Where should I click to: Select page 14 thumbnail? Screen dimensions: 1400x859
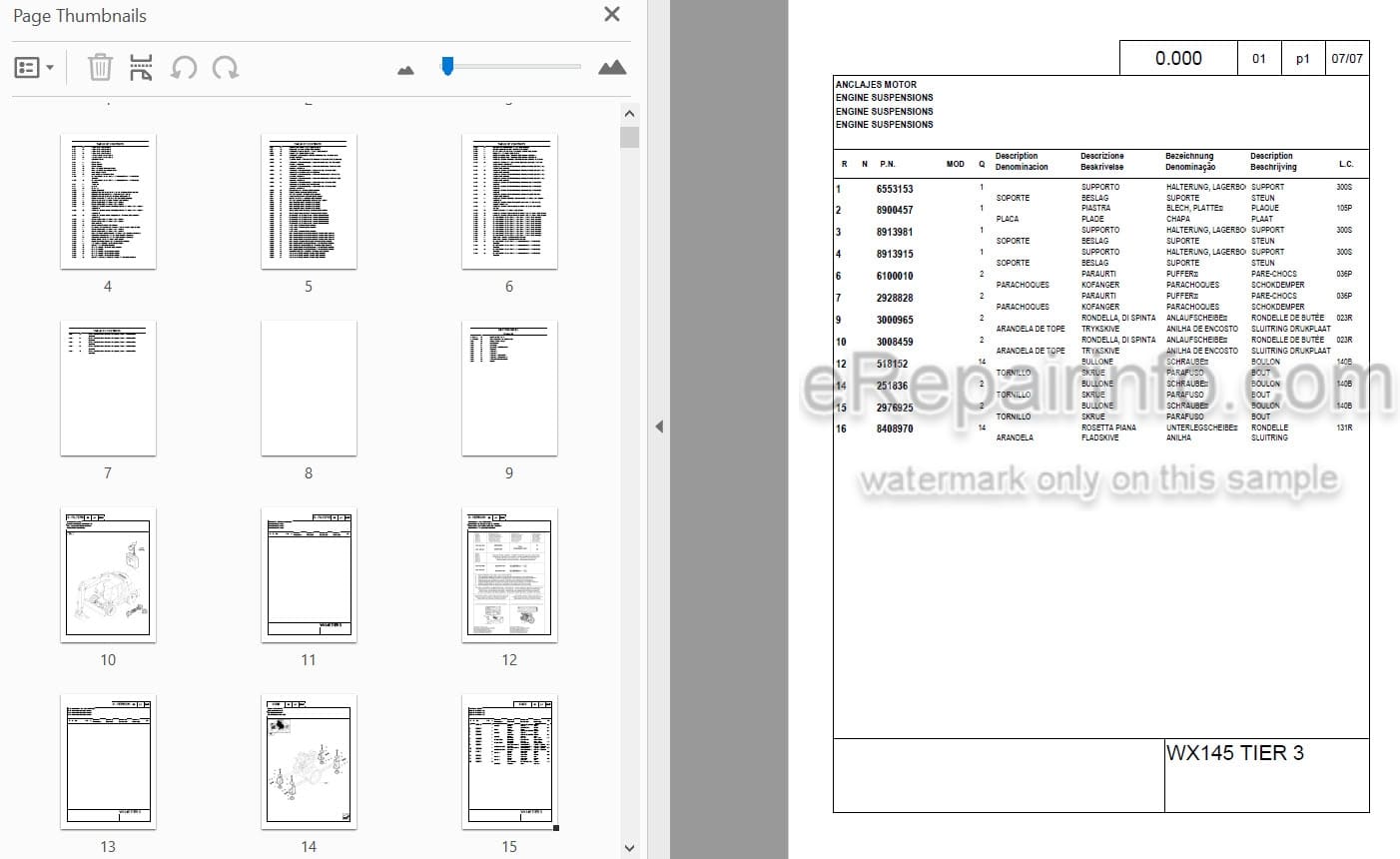(309, 762)
